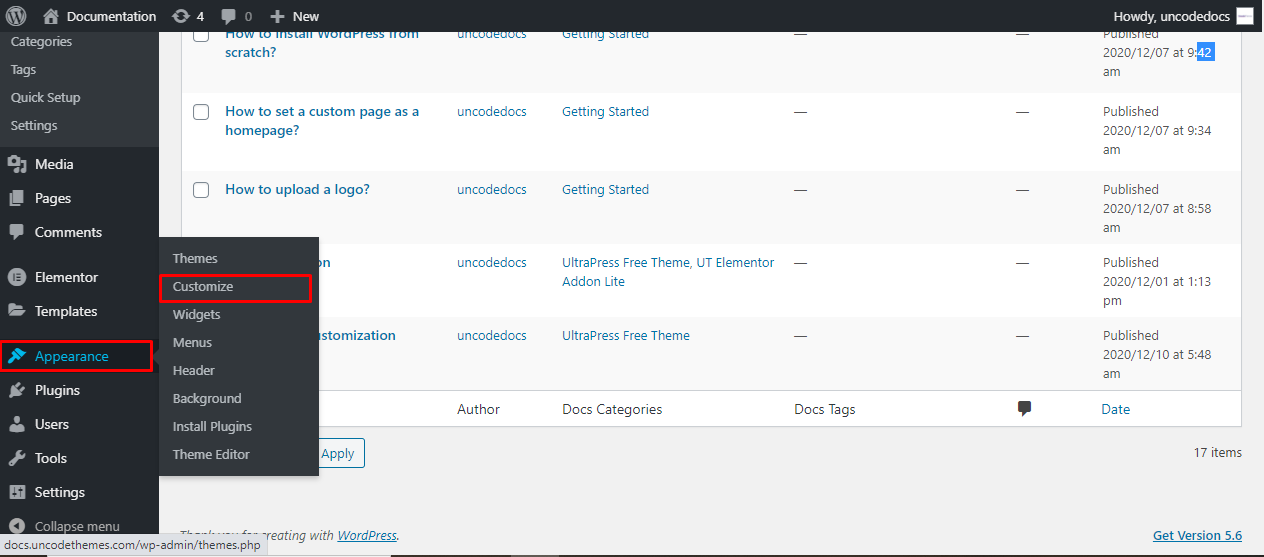The width and height of the screenshot is (1264, 557).
Task: Click the Plugins plug icon
Action: pyautogui.click(x=17, y=390)
